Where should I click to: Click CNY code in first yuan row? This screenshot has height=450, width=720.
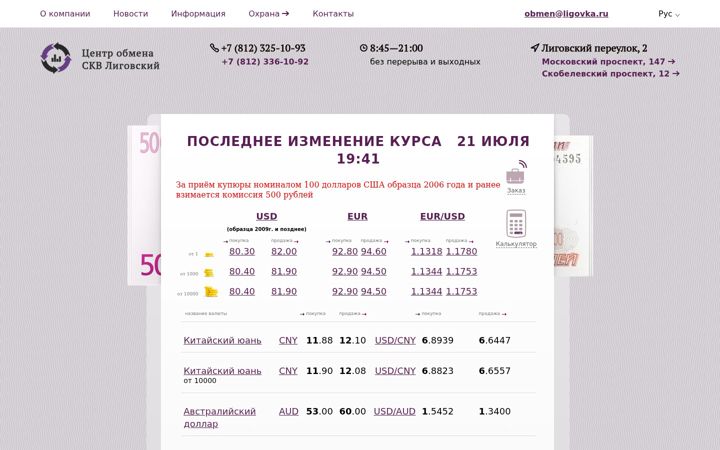[x=288, y=341]
